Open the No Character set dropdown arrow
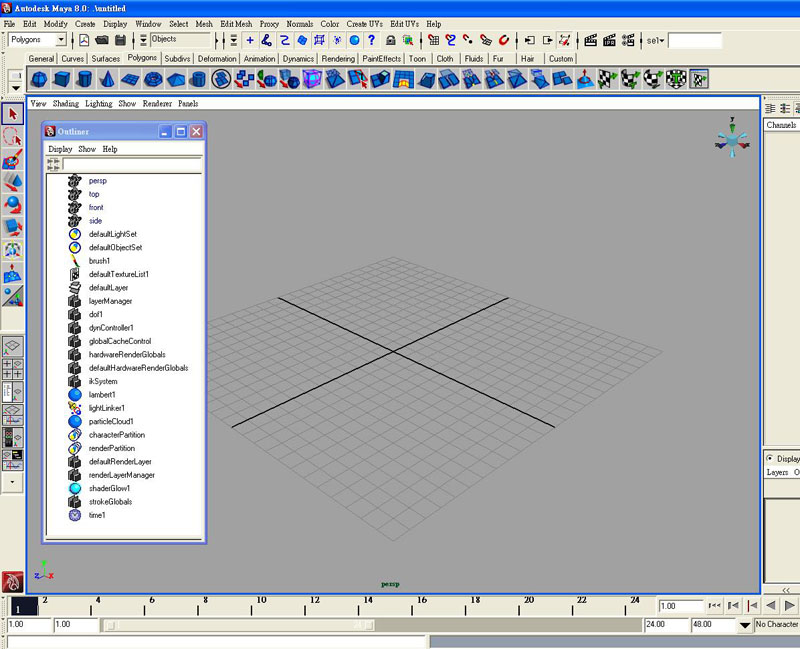The height and width of the screenshot is (649, 800). 745,625
